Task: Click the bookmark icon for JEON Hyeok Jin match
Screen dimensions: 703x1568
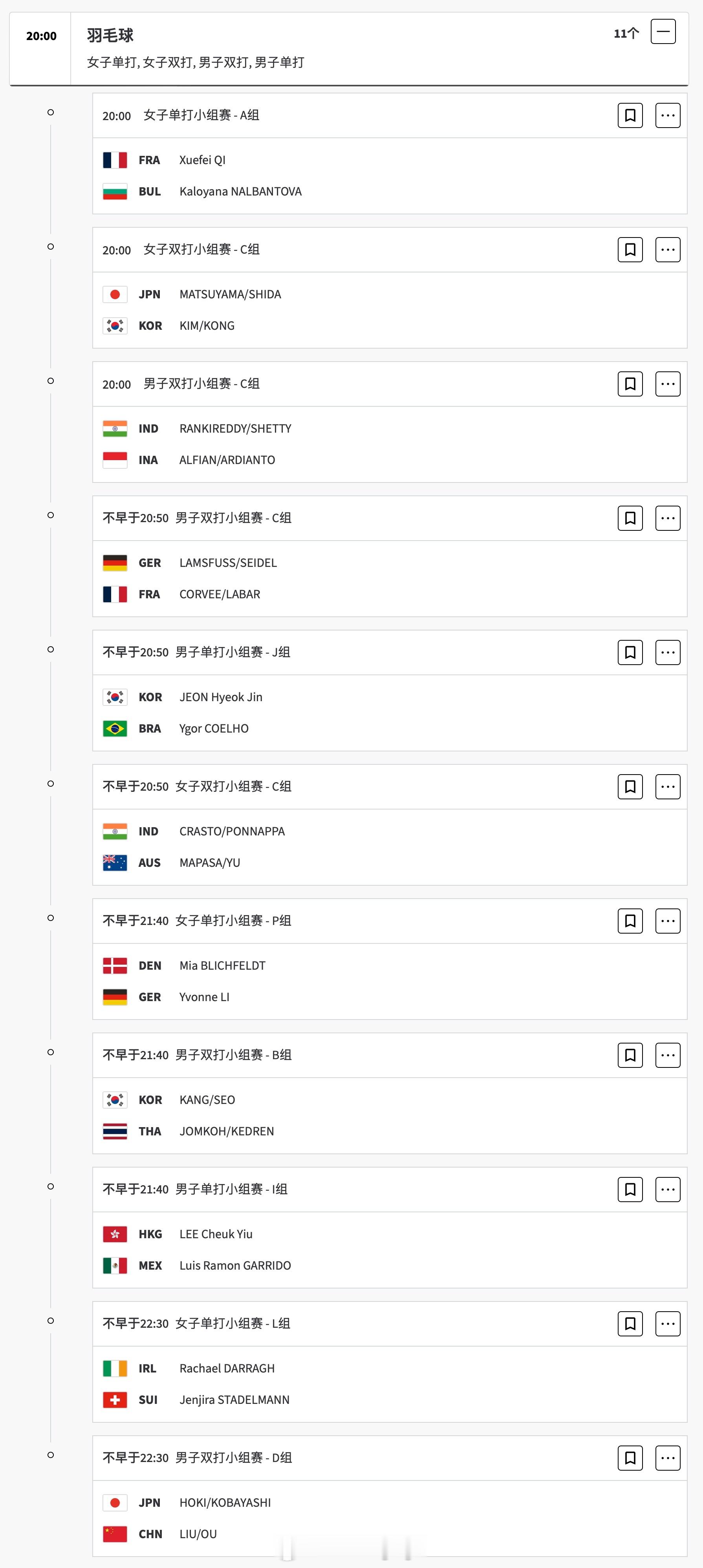Action: pos(630,652)
